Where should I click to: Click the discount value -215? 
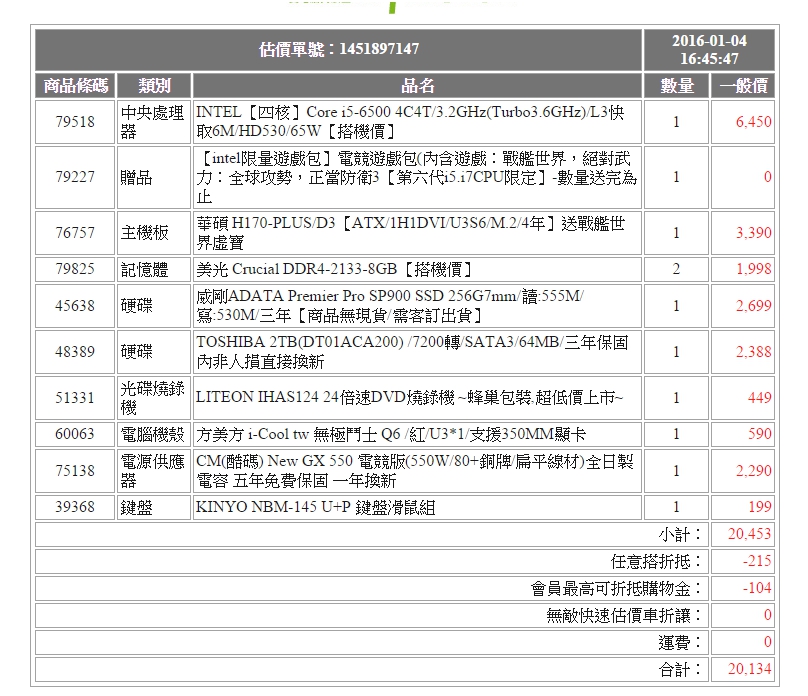pyautogui.click(x=756, y=562)
